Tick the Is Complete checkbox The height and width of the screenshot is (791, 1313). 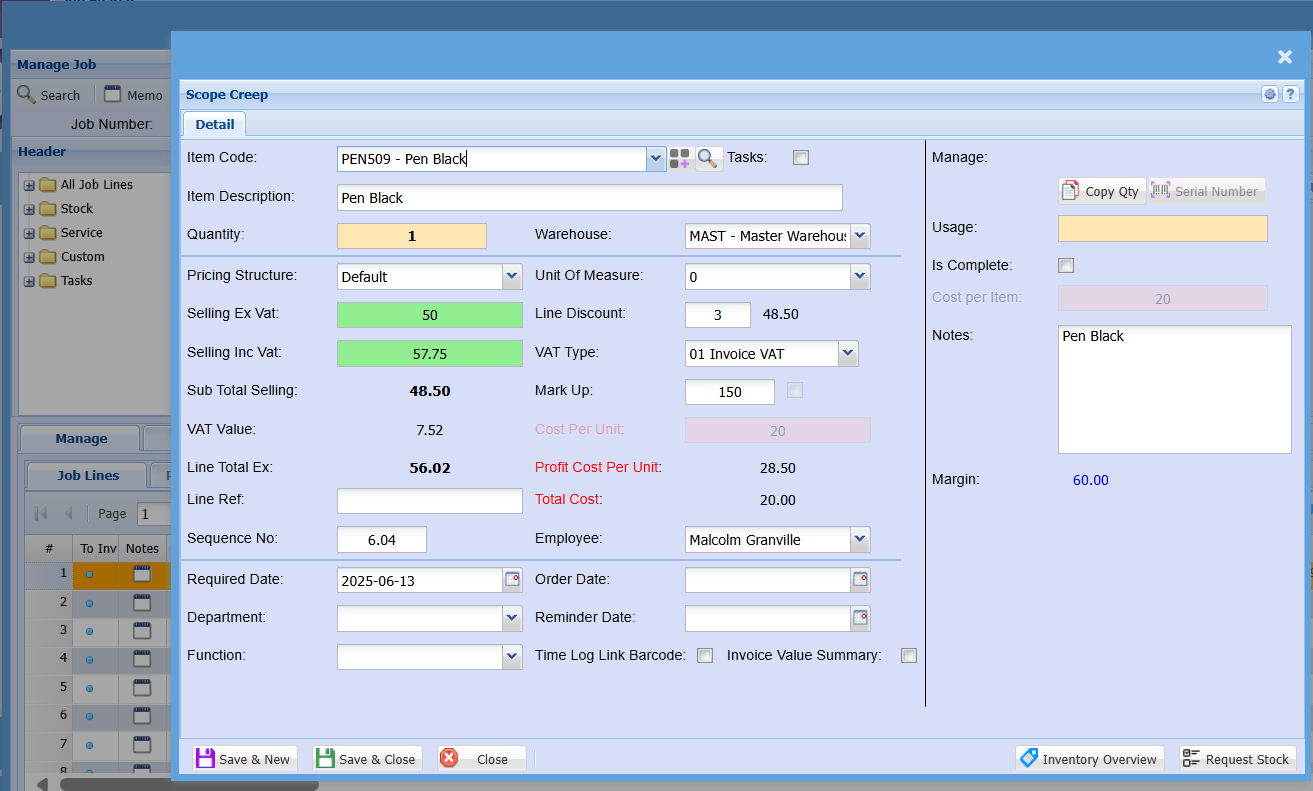[x=1066, y=266]
